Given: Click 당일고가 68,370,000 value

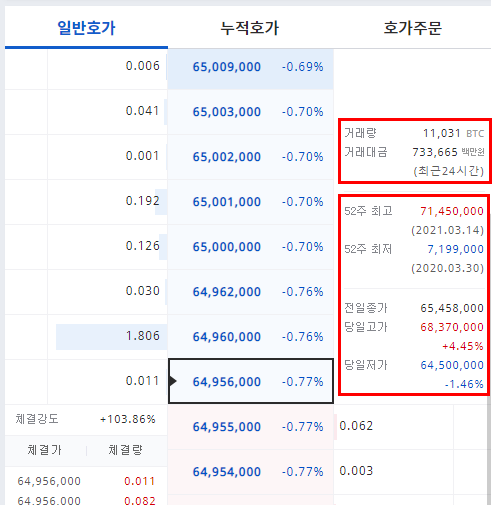Looking at the screenshot, I should pyautogui.click(x=452, y=327).
